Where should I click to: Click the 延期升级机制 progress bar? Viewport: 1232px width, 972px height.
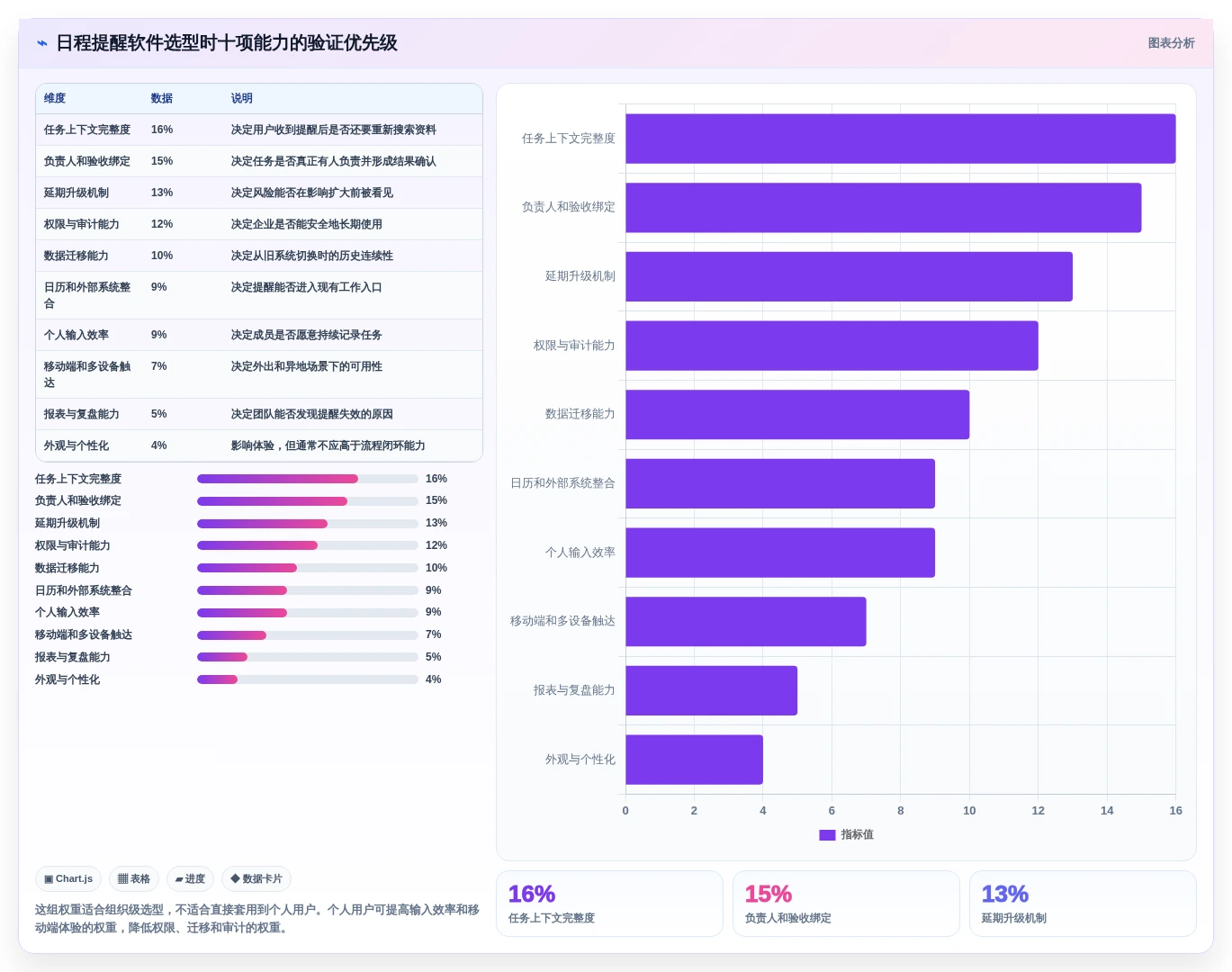point(308,523)
